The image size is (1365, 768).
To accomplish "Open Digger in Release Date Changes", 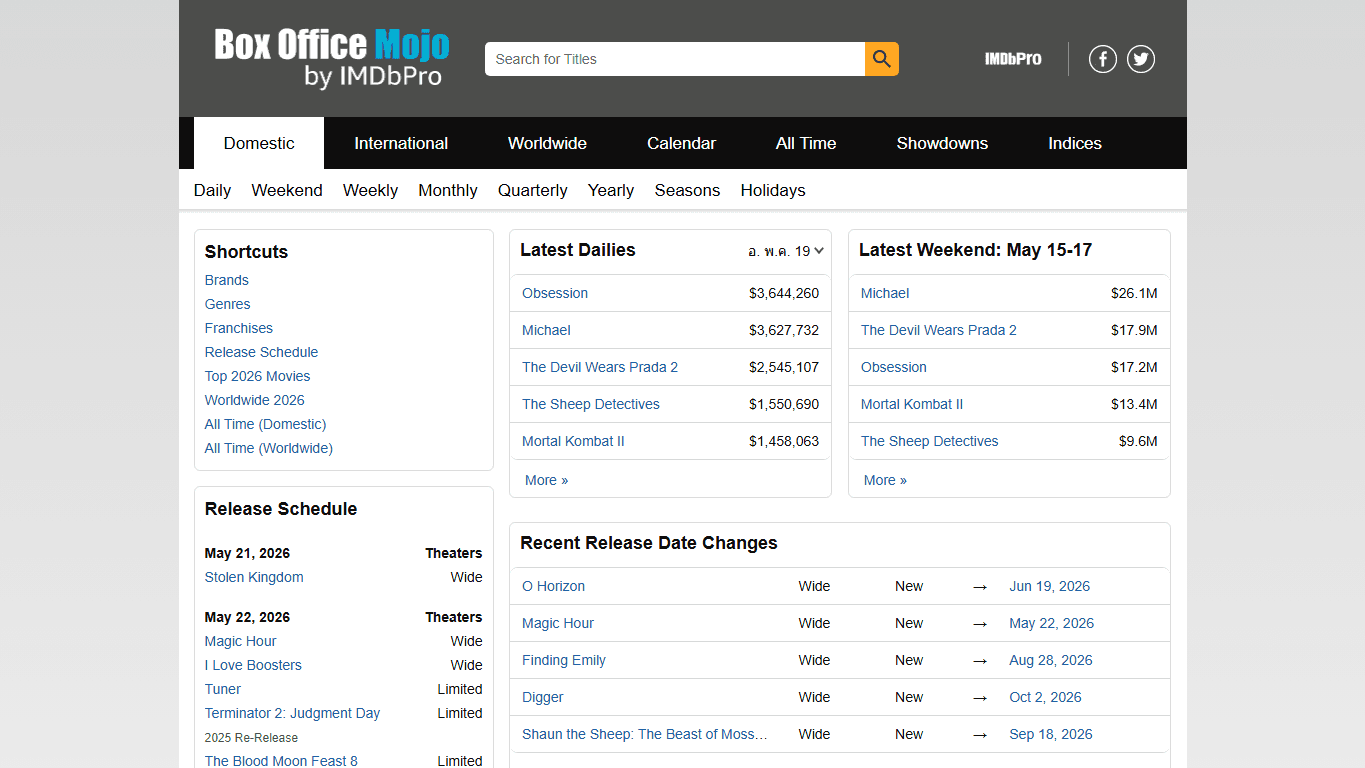I will [x=543, y=697].
